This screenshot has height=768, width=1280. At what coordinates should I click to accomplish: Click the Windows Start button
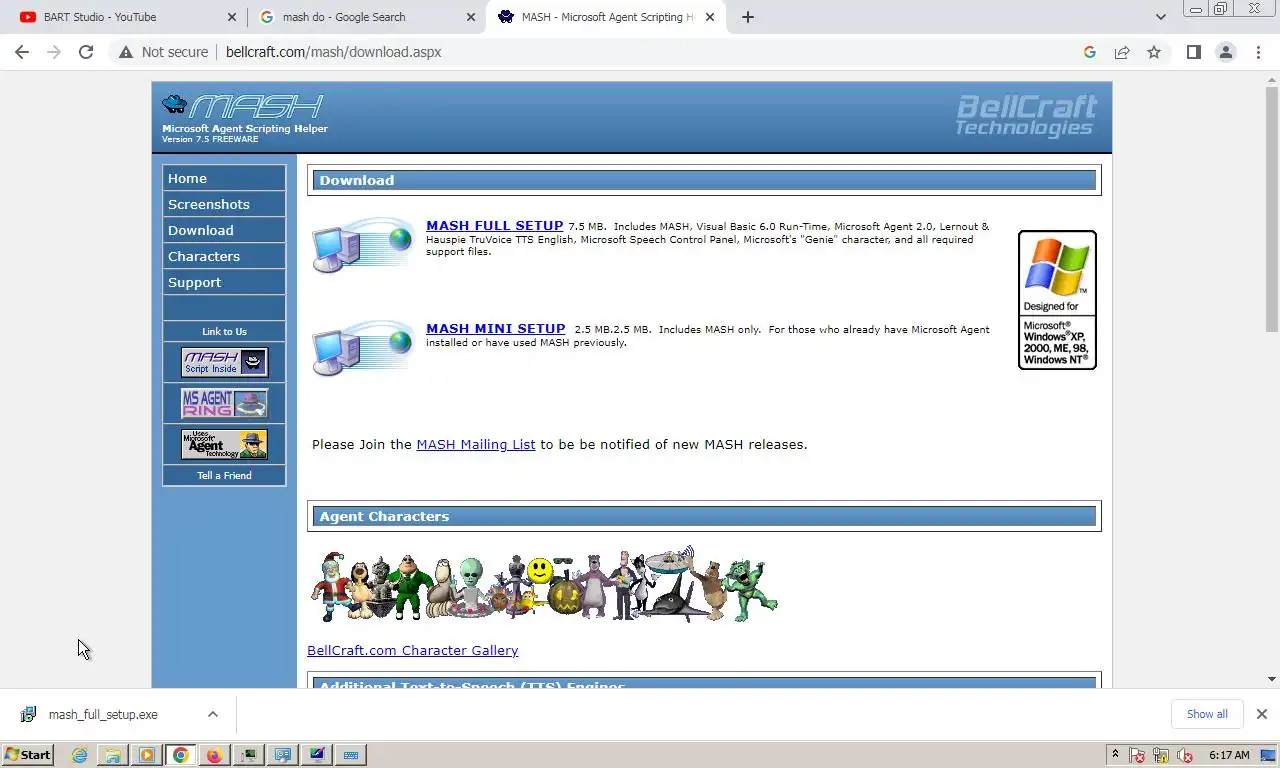pos(28,755)
